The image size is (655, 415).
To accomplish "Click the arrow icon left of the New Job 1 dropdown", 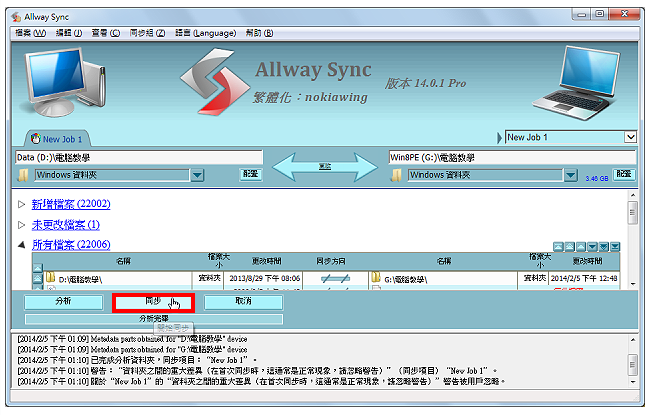I will click(x=499, y=137).
